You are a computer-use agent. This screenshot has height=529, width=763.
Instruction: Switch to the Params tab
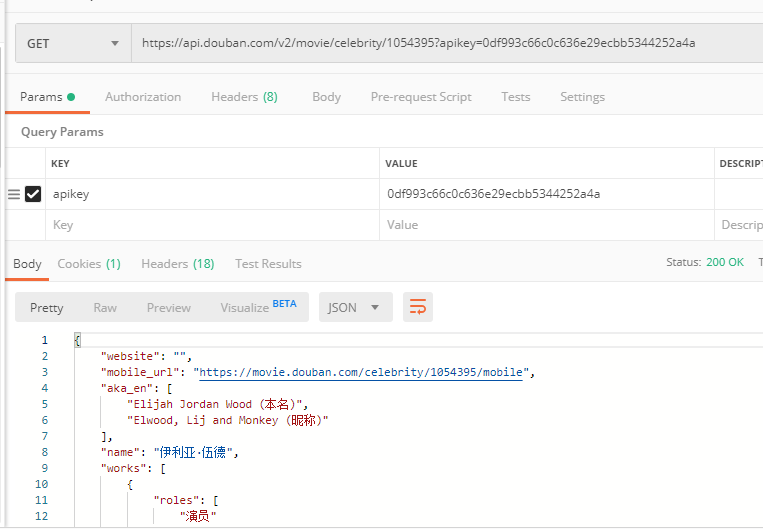click(47, 97)
